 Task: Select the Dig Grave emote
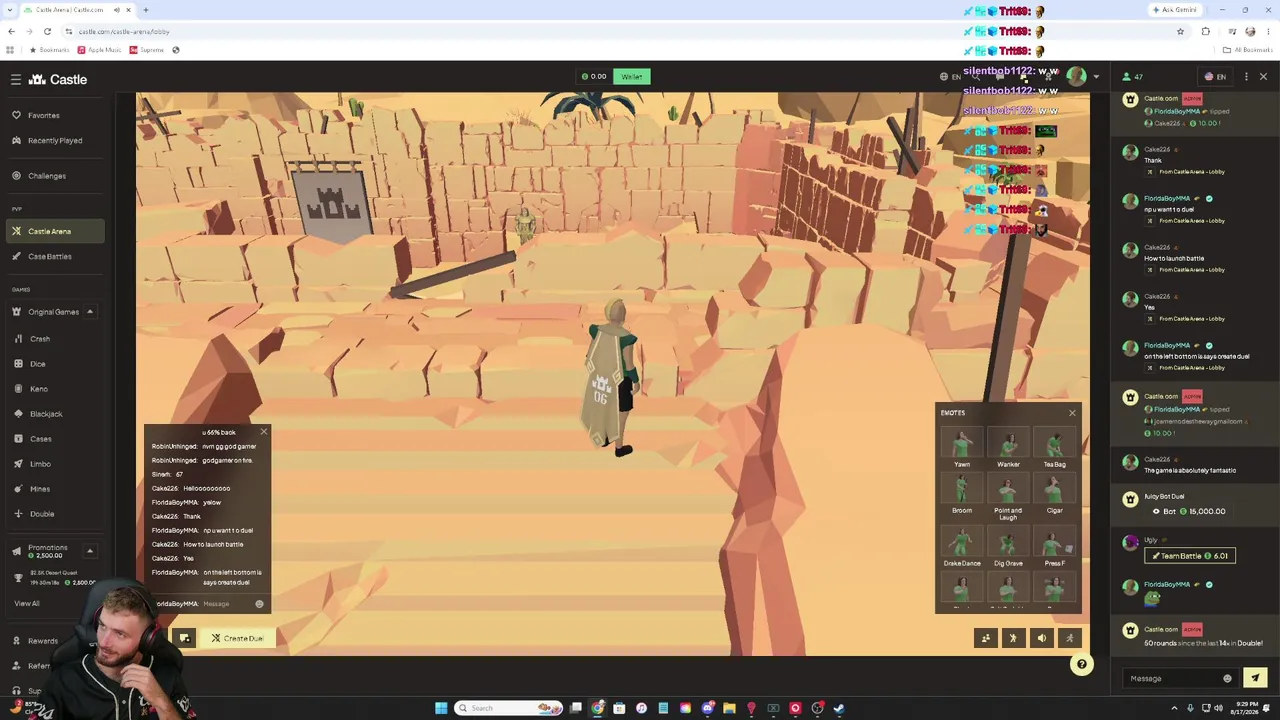pos(1008,547)
